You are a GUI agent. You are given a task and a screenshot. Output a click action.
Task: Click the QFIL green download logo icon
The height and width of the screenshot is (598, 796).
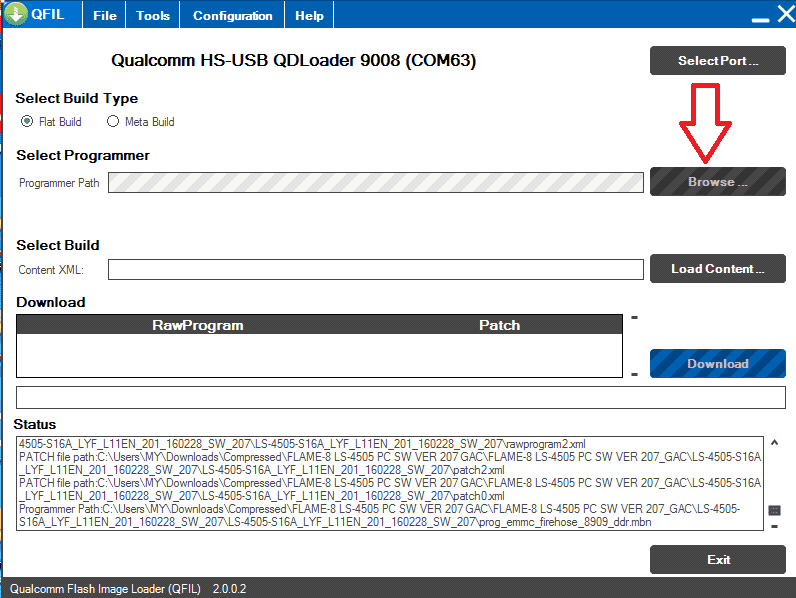point(16,14)
